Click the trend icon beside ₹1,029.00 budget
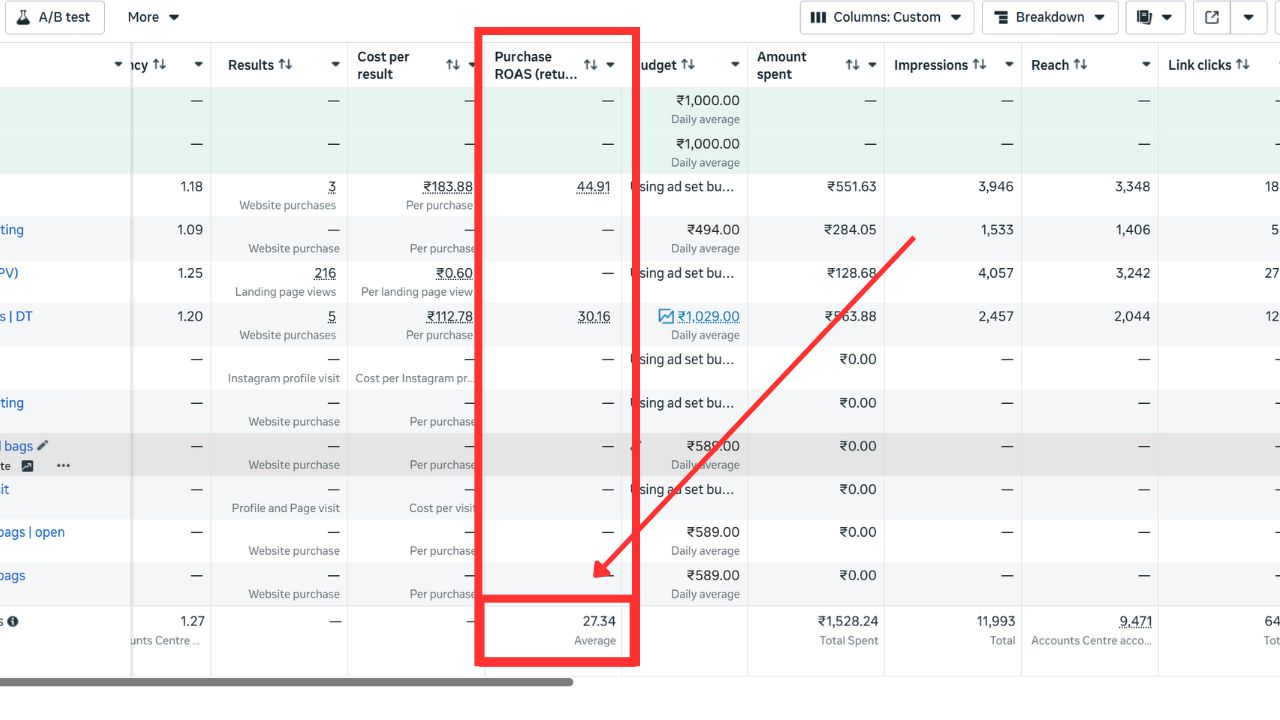 click(666, 316)
